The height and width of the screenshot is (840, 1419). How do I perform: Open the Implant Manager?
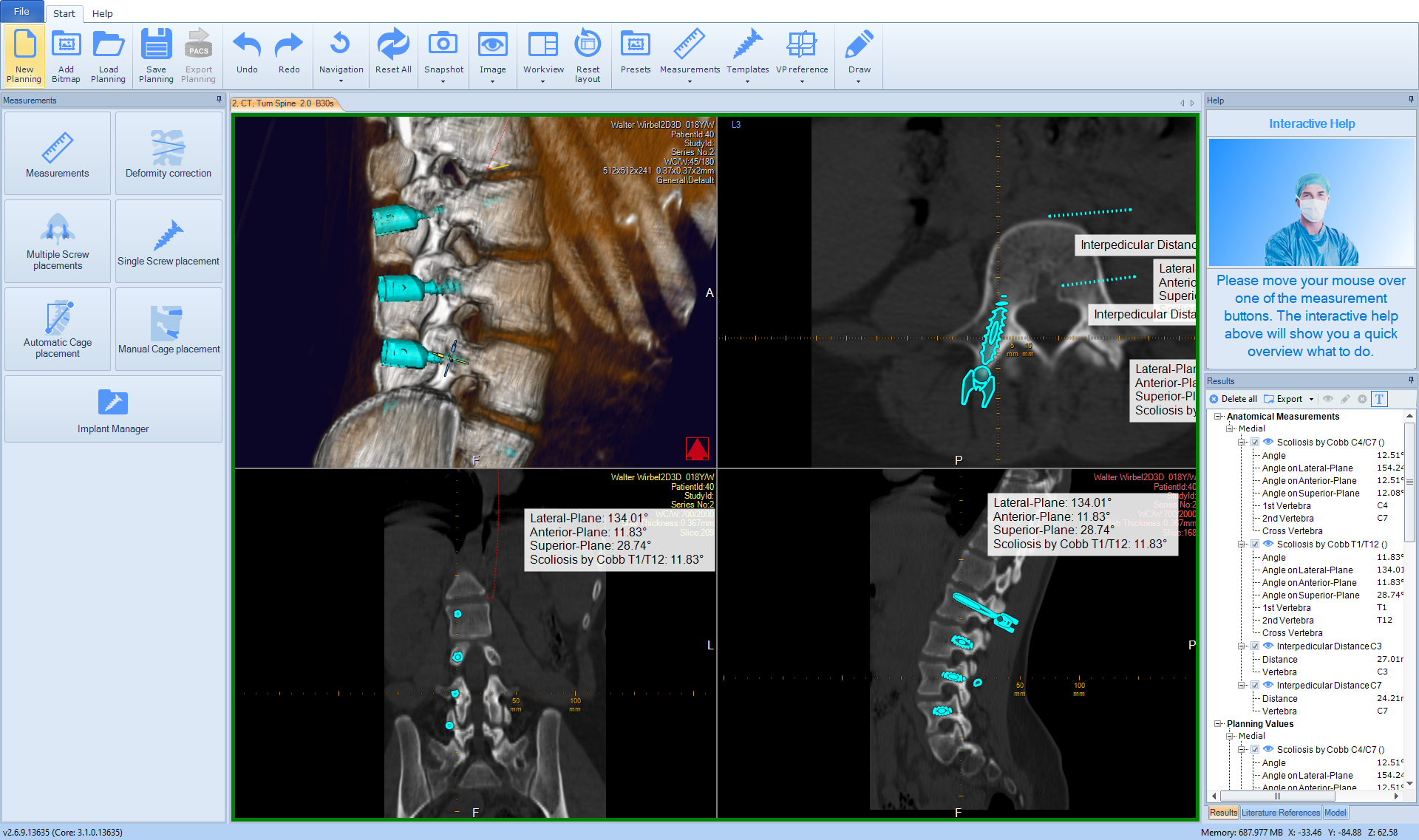pyautogui.click(x=112, y=409)
